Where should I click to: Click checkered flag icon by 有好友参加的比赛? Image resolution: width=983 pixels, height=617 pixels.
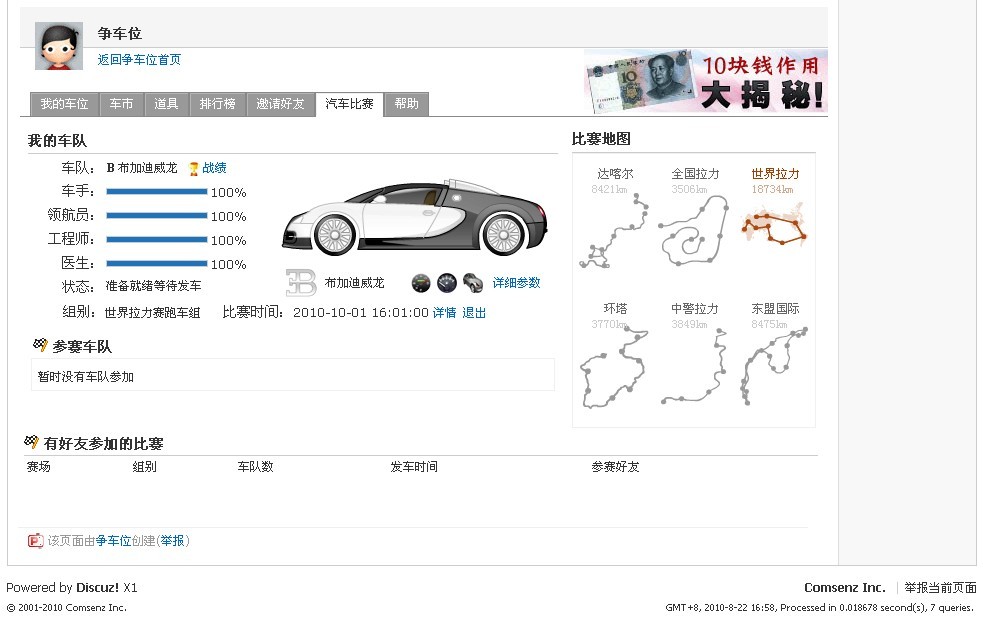[31, 442]
